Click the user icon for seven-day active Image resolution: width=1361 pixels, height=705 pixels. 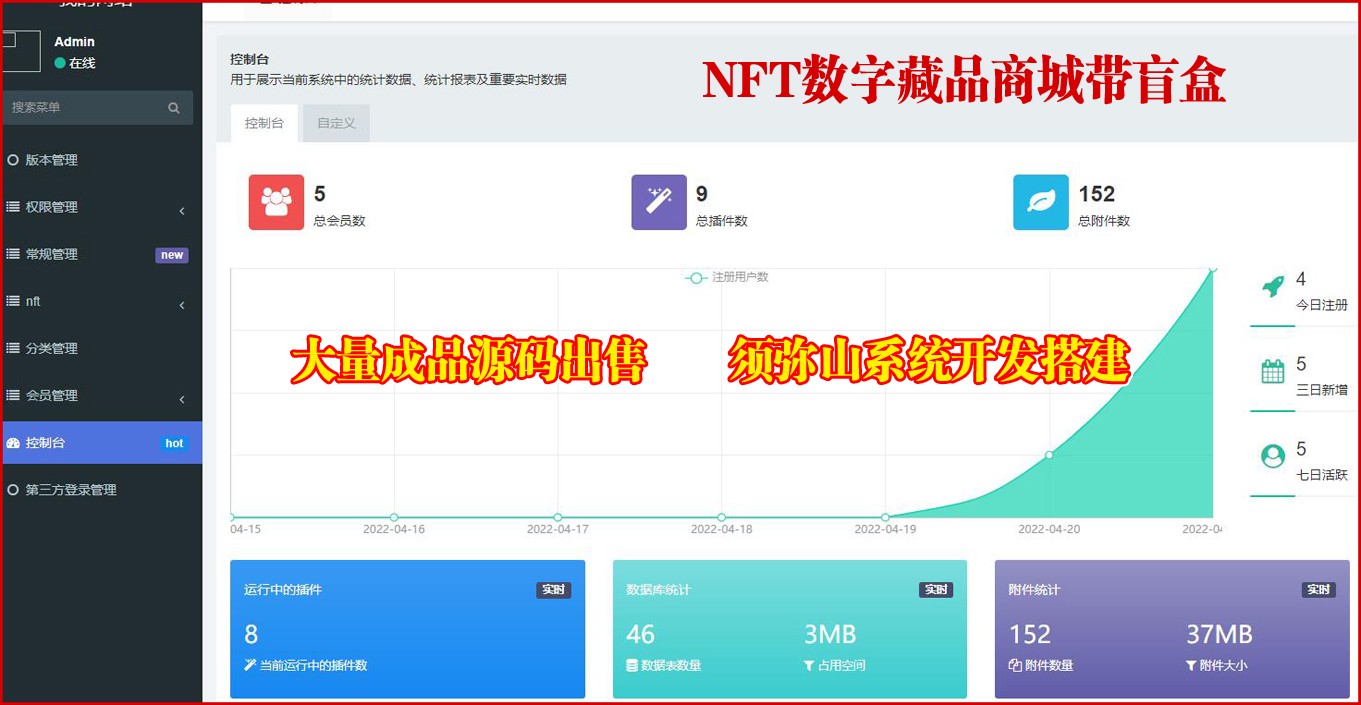click(1272, 457)
